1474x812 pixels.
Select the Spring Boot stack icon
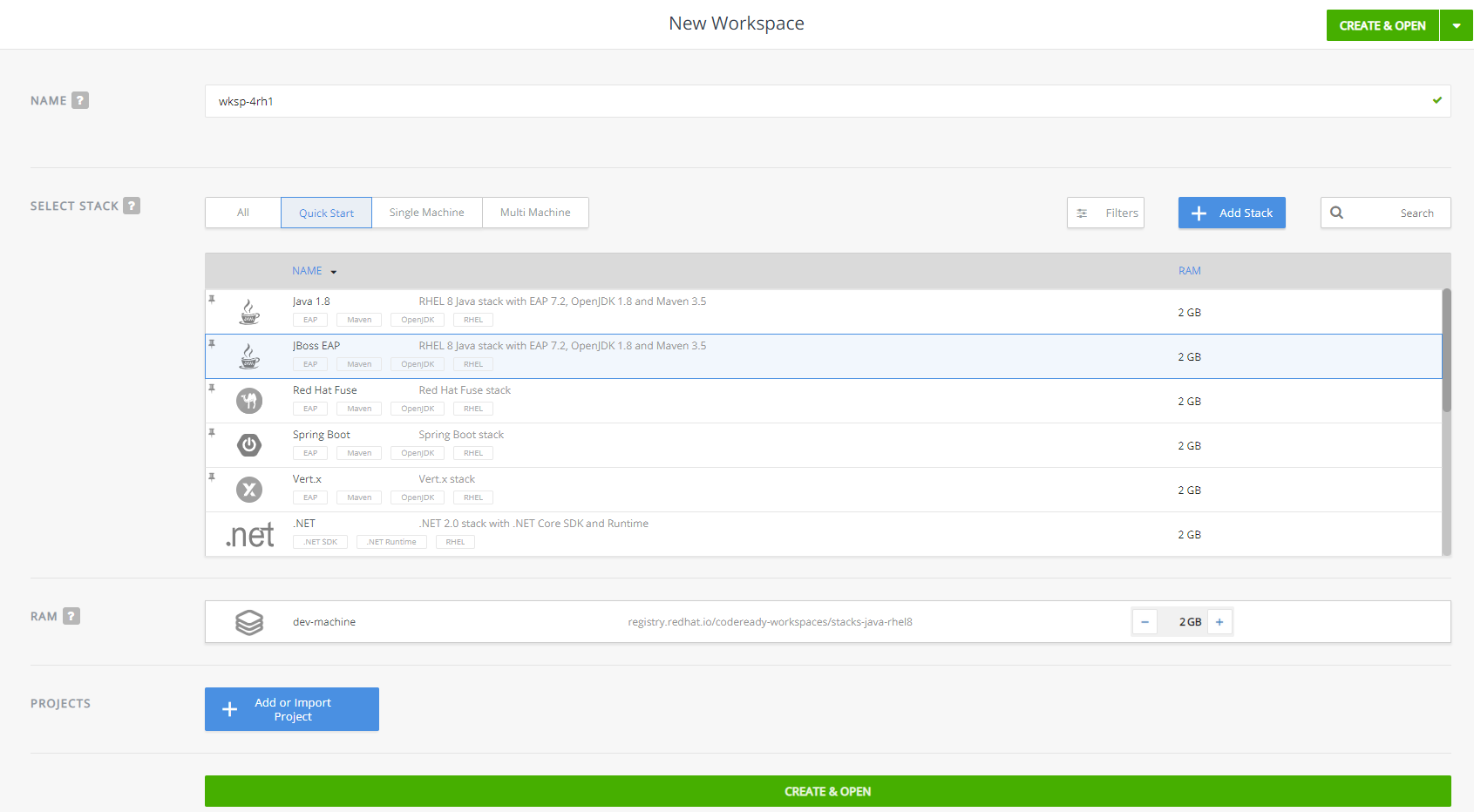(249, 445)
